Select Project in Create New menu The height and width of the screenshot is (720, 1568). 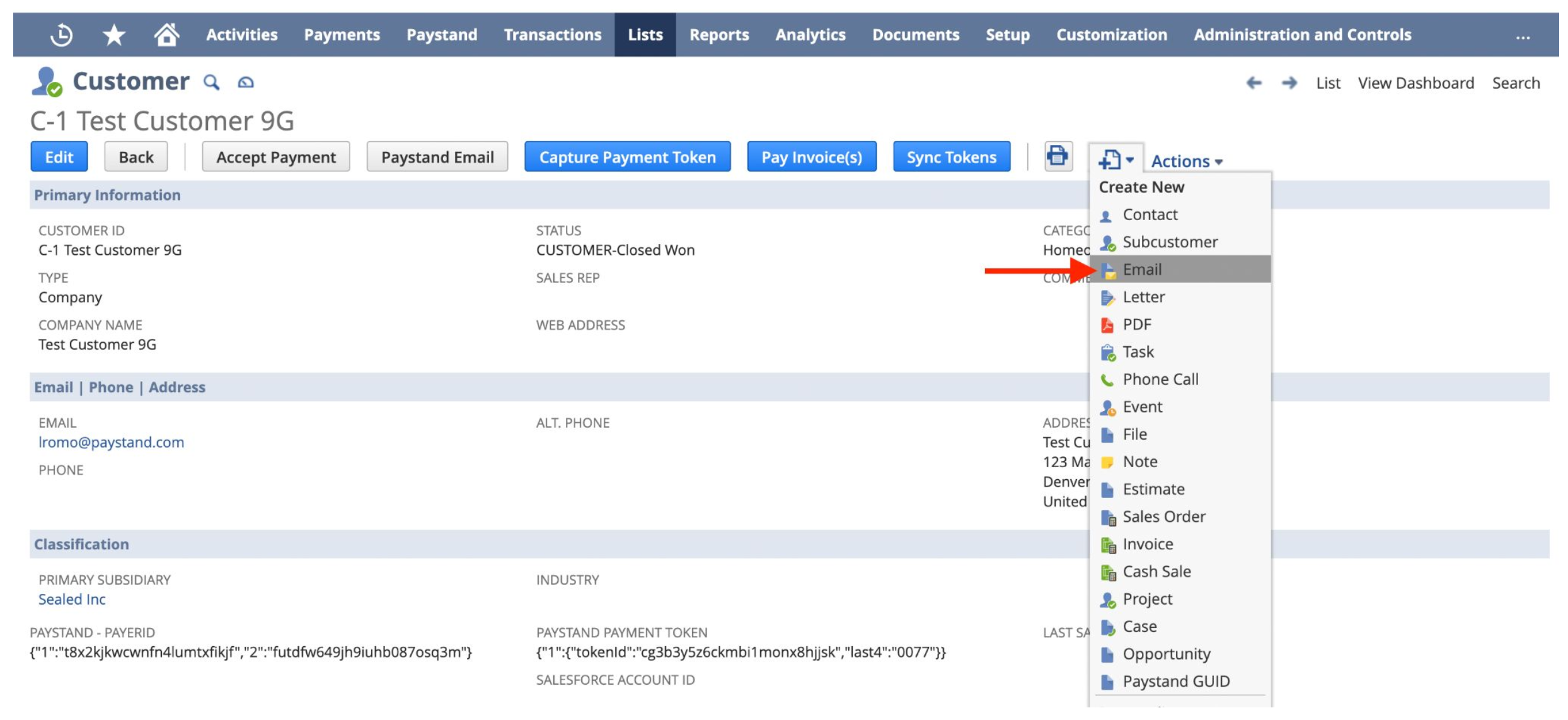tap(1180, 599)
